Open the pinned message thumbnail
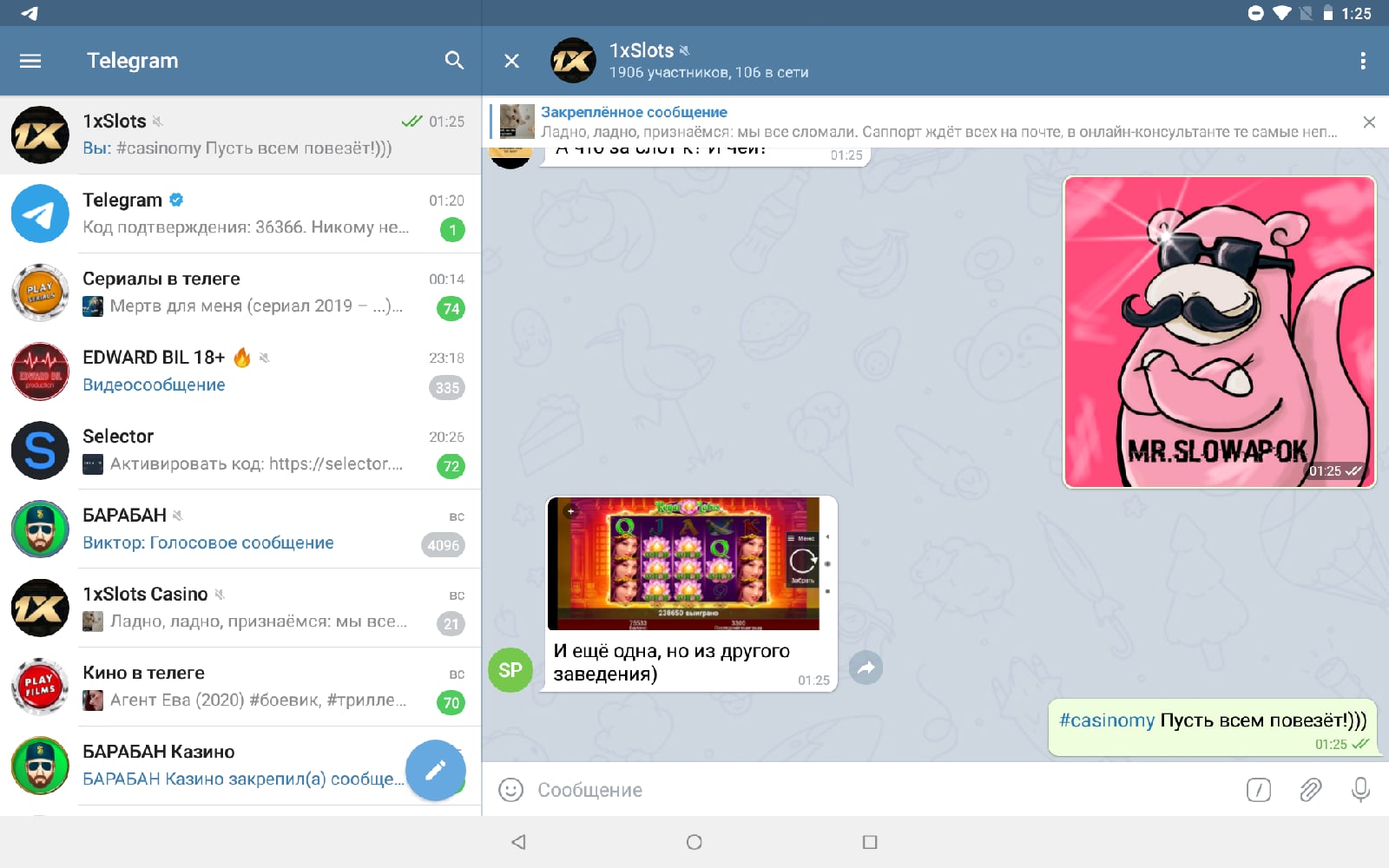1389x868 pixels. click(517, 122)
